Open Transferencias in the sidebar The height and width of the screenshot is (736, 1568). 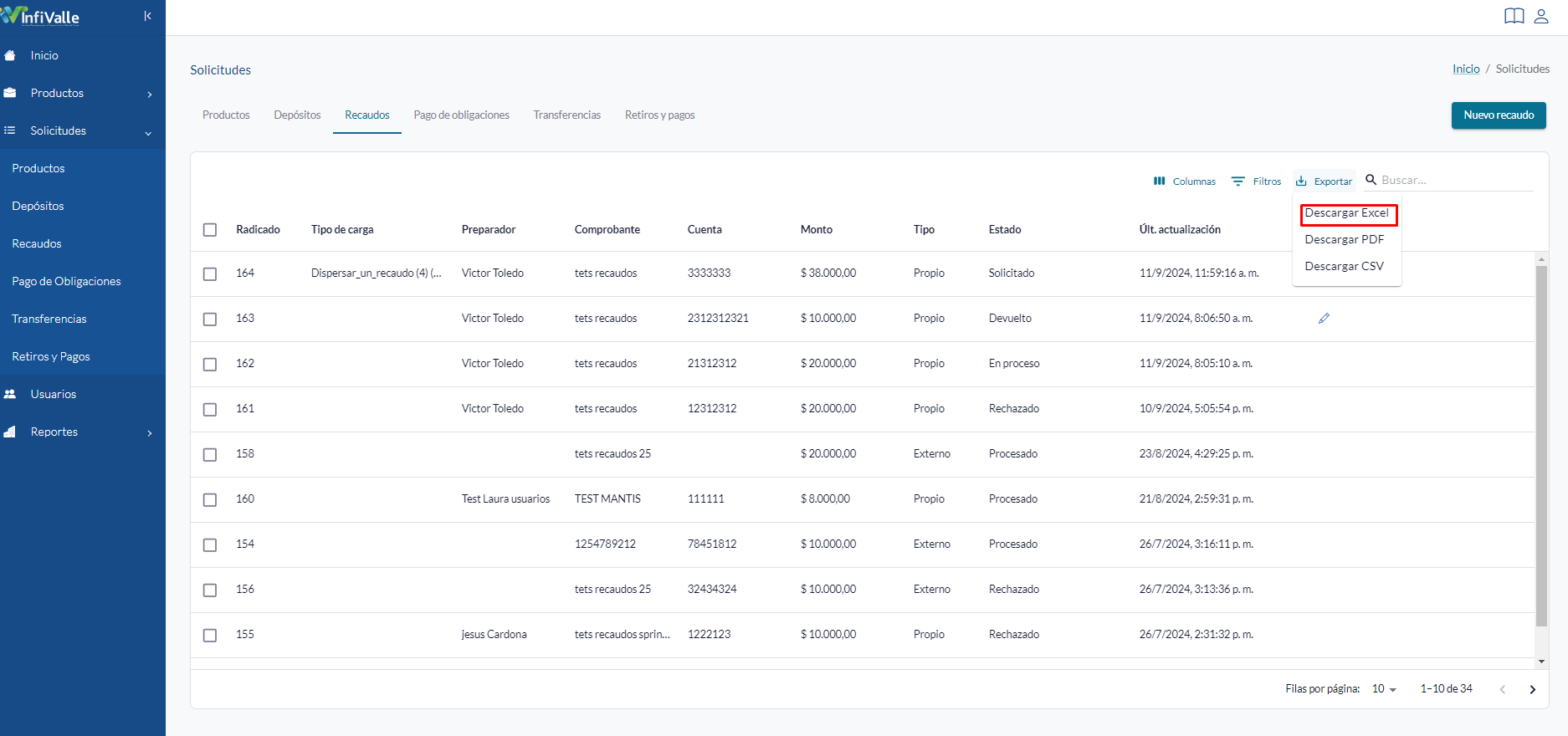tap(49, 319)
